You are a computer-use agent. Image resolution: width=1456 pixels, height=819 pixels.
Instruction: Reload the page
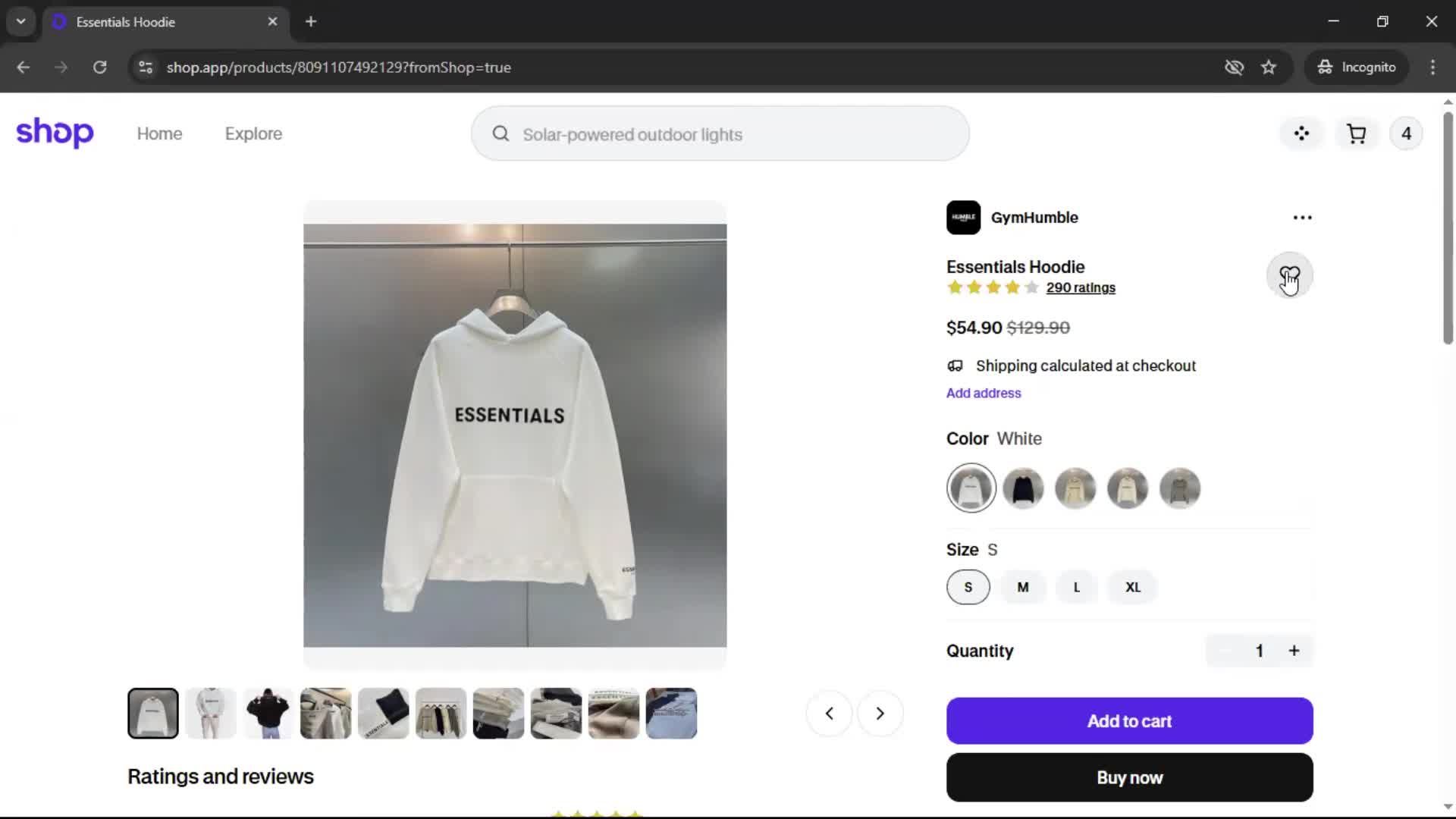pos(99,67)
